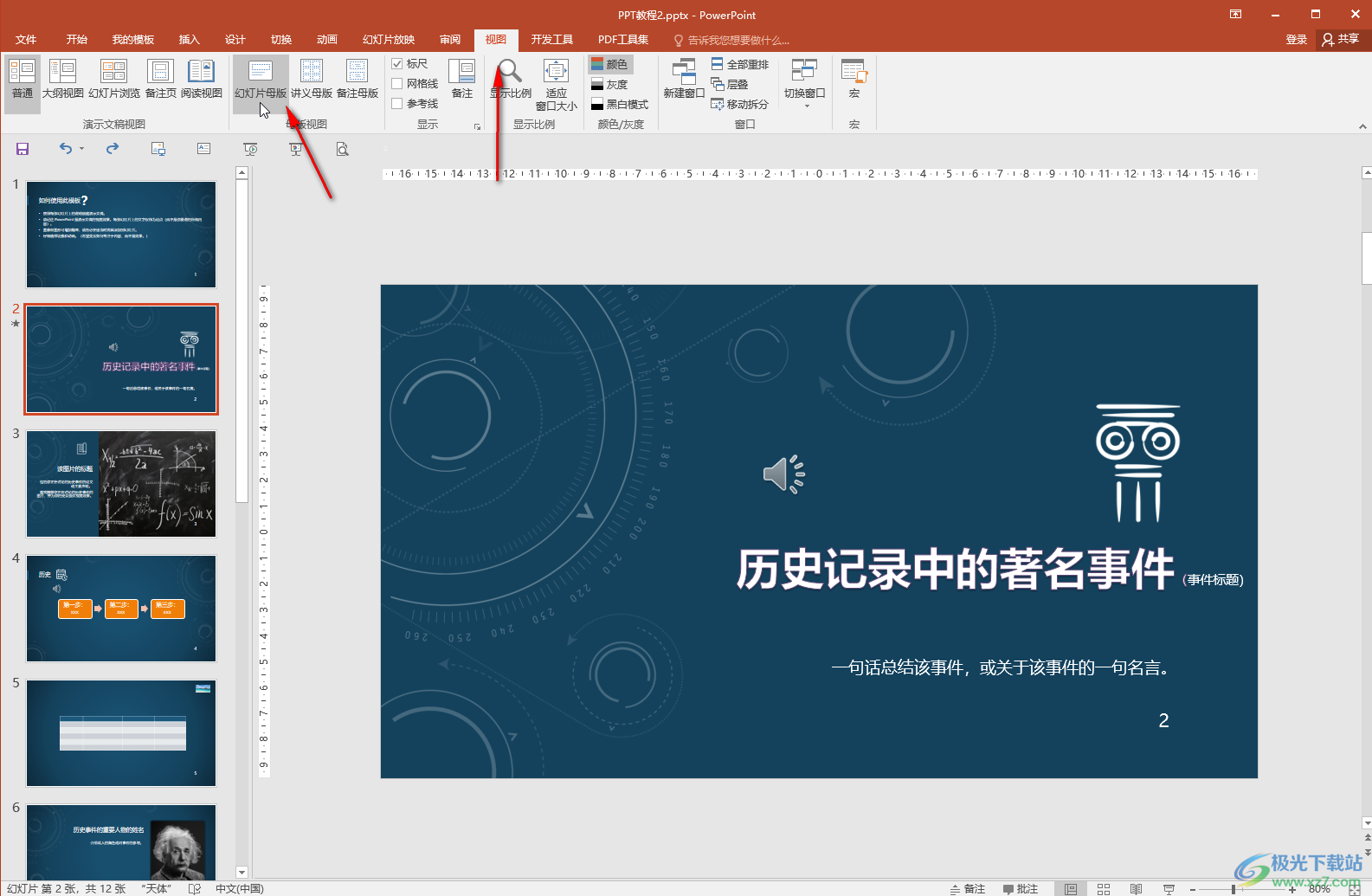The width and height of the screenshot is (1372, 896).
Task: Click the audio speaker icon on slide
Action: 783,474
